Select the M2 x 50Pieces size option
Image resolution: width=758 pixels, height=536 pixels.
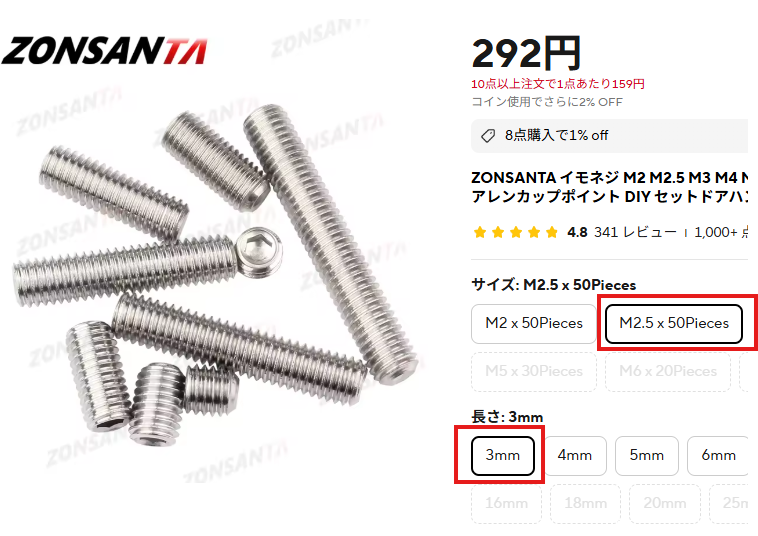point(534,323)
